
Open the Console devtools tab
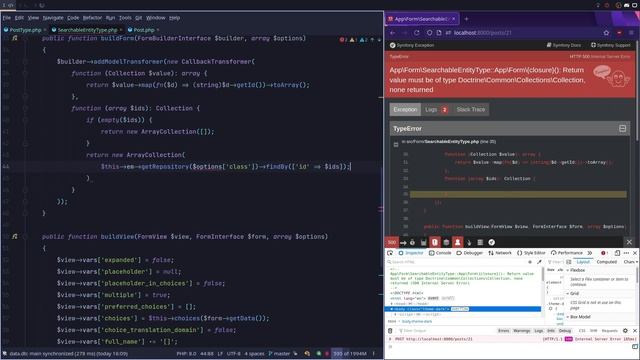point(440,253)
